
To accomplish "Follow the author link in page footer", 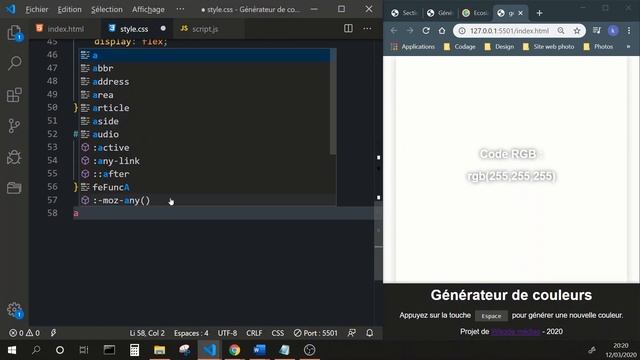I will click(x=515, y=331).
